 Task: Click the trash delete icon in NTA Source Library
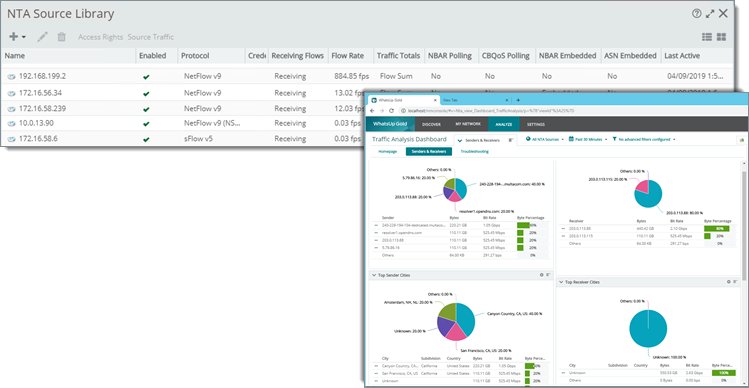coord(62,37)
